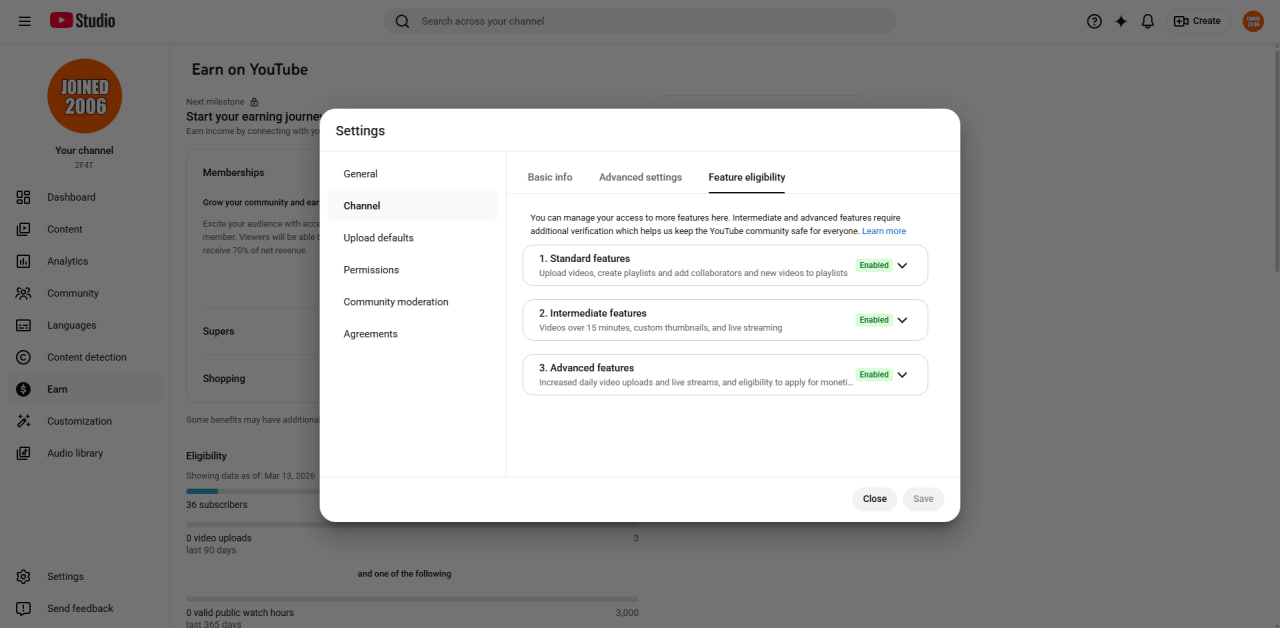Image resolution: width=1280 pixels, height=628 pixels.
Task: Click the page vertical scrollbar
Action: pos(1275,160)
